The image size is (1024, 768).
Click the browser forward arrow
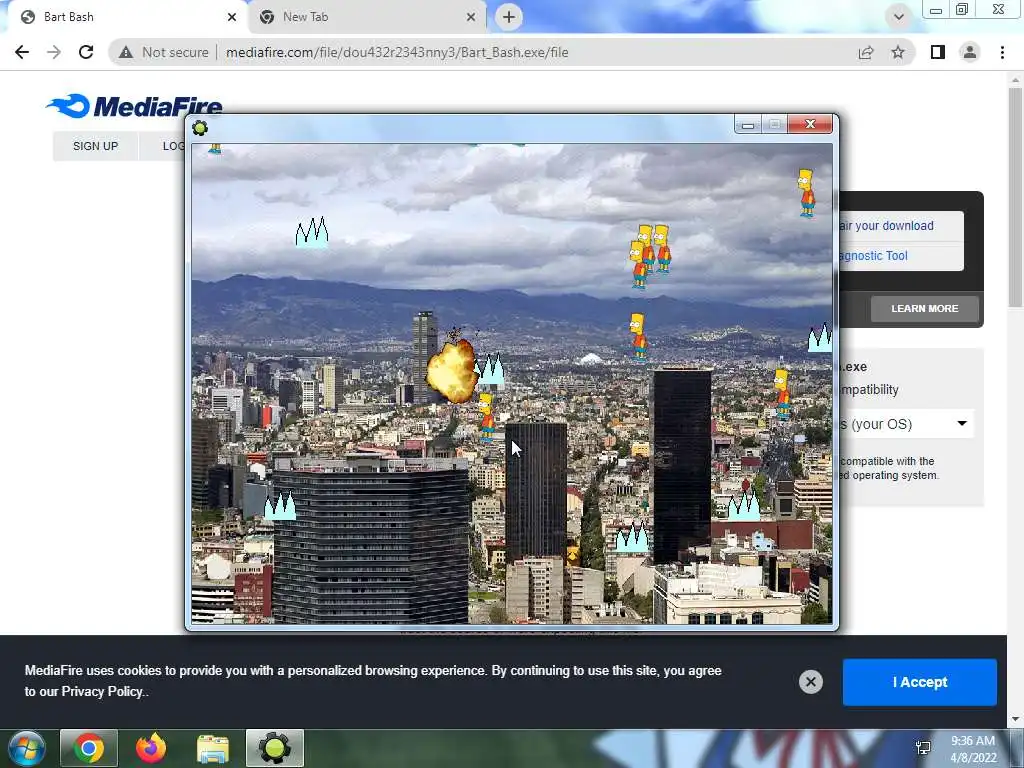(54, 52)
